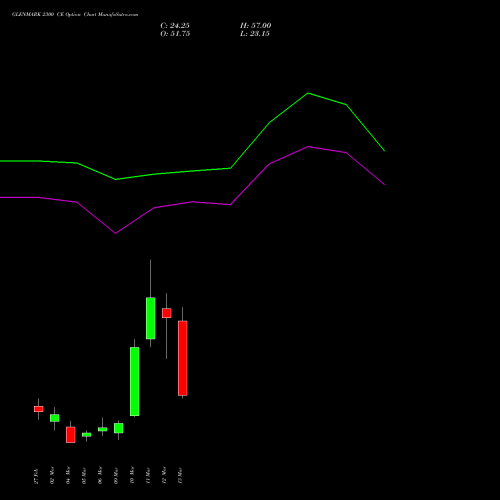The image size is (500, 500).
Task: Select the green candle above 02 Mar
Action: tap(55, 418)
